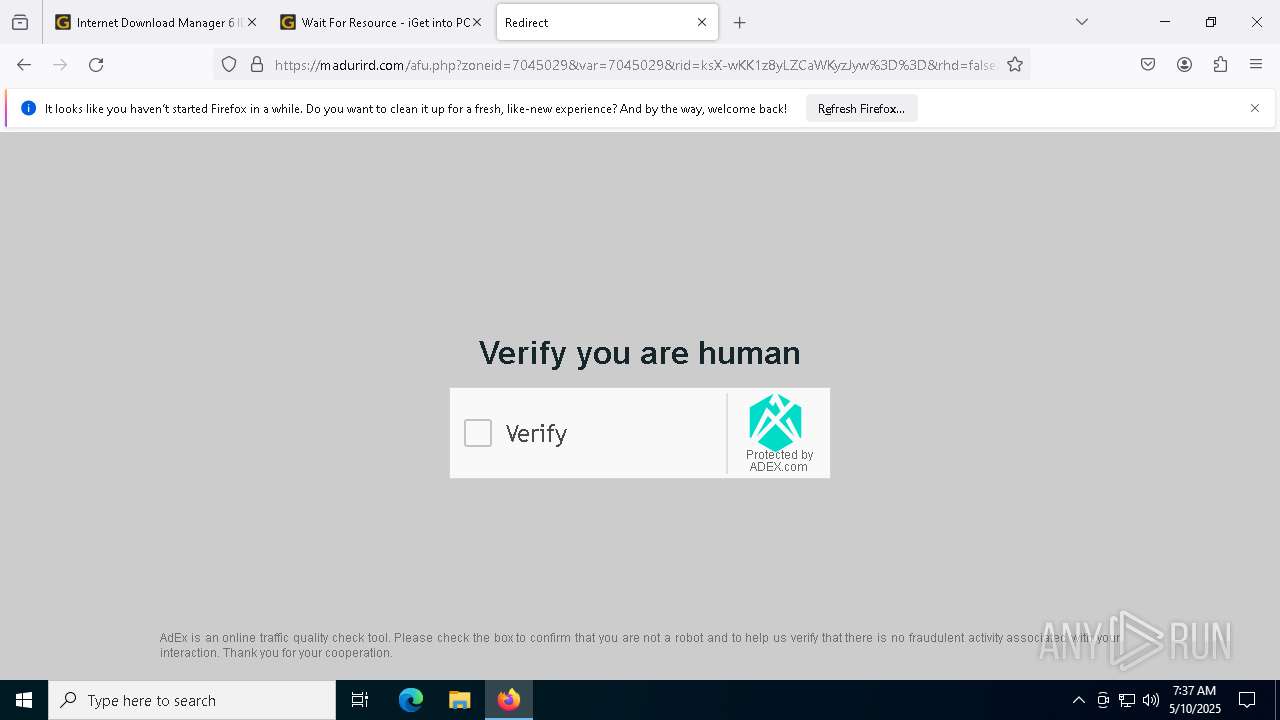Save page to Pocket
The height and width of the screenshot is (720, 1280).
[x=1148, y=65]
